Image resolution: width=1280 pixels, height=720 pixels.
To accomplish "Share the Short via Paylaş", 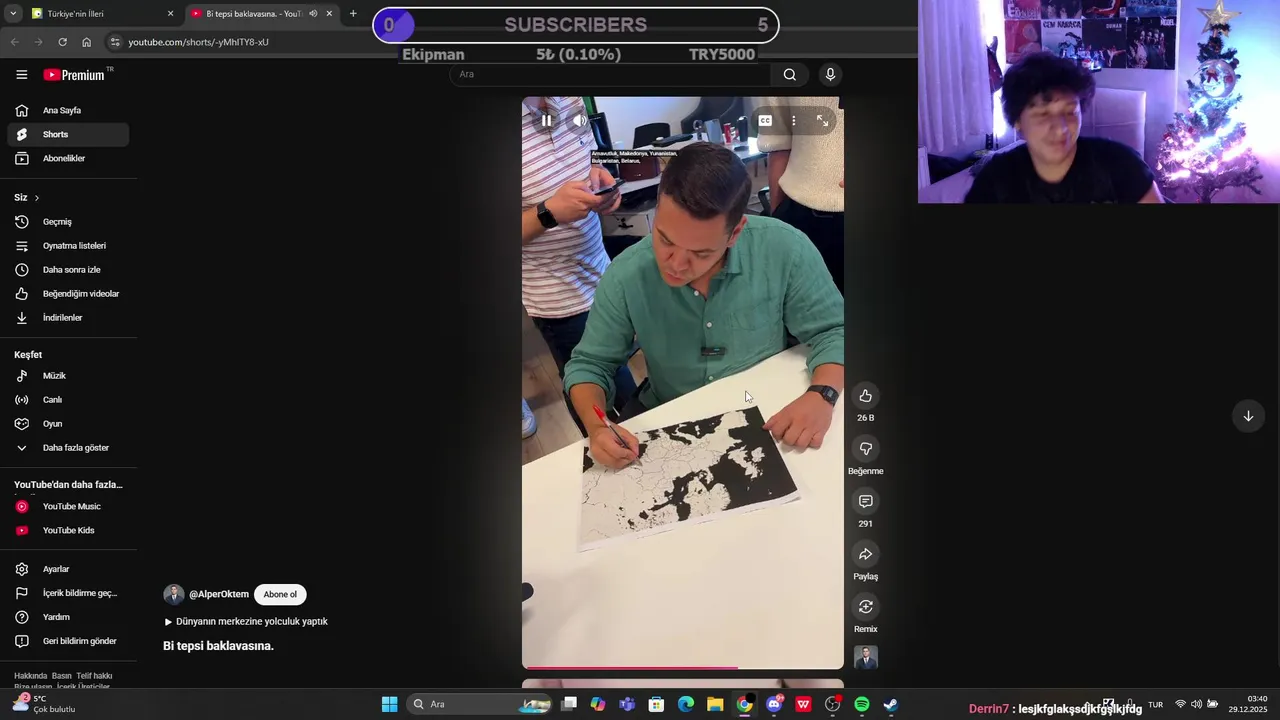I will pos(866,554).
